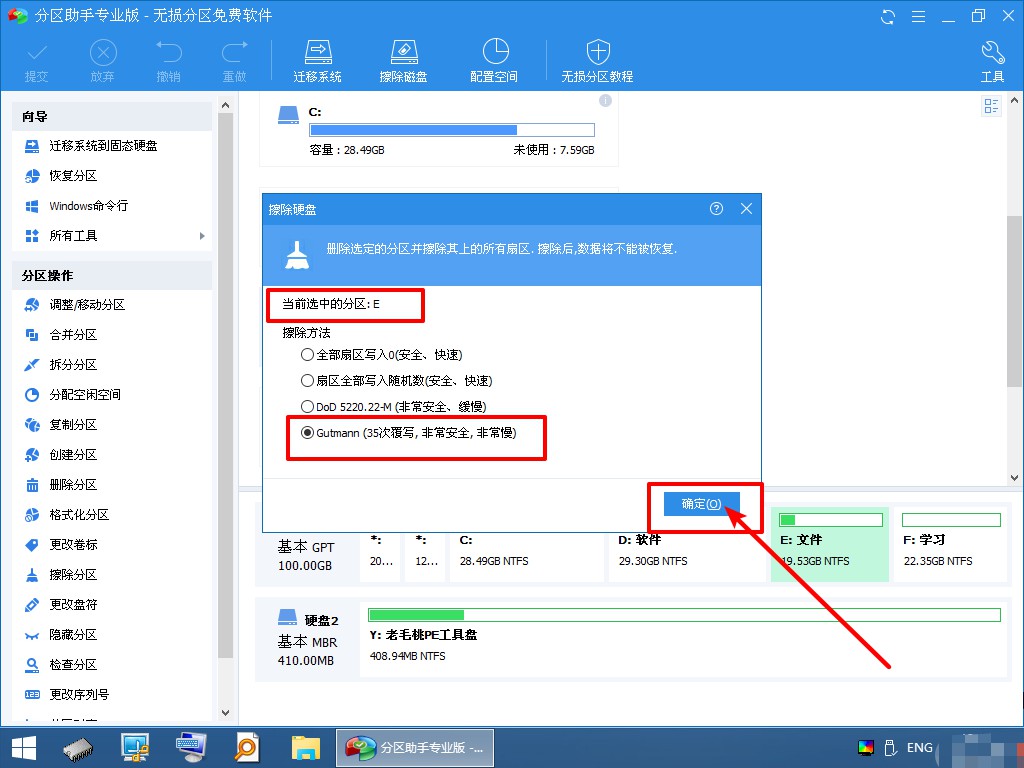Click the ENG language indicator
Viewport: 1024px width, 768px height.
920,748
